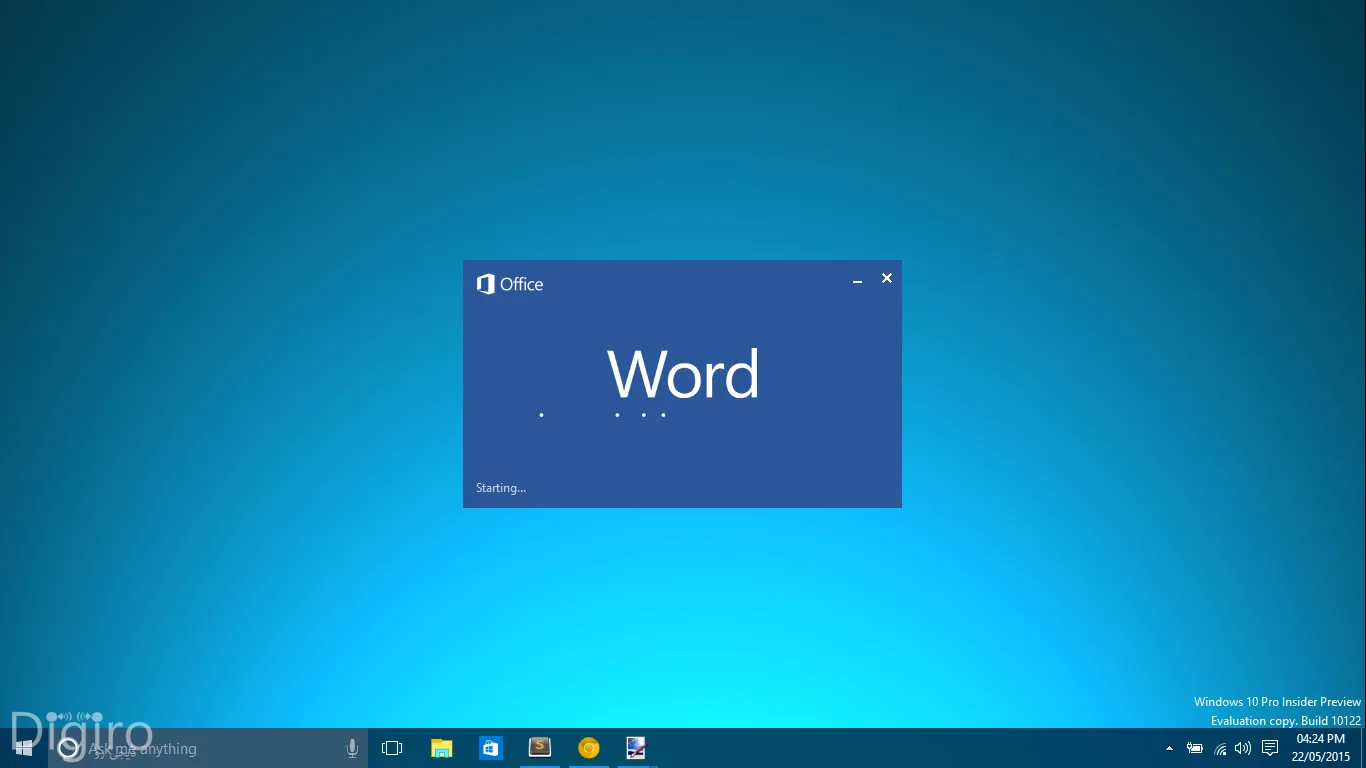
Task: Minimize the Word splash screen
Action: 857,280
